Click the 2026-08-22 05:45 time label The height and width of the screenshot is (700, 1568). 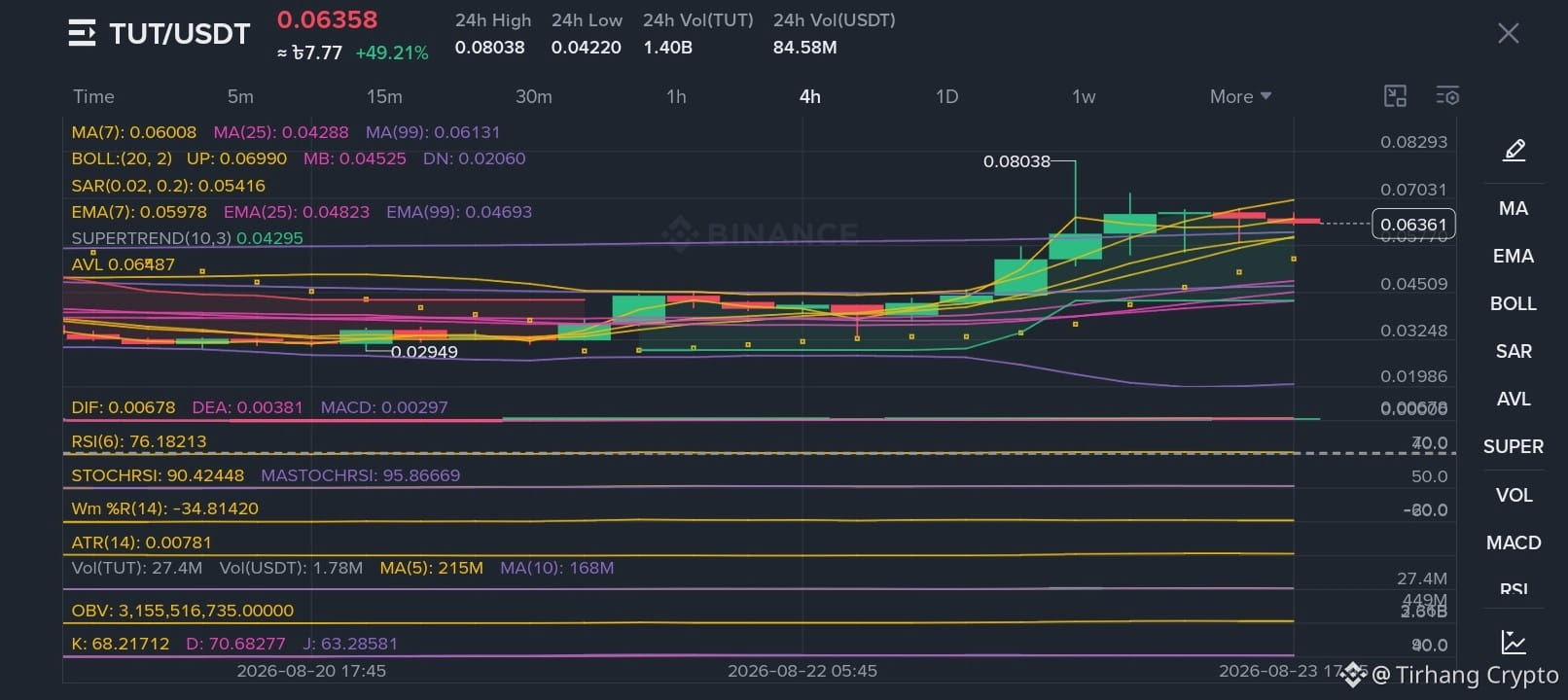coord(802,671)
